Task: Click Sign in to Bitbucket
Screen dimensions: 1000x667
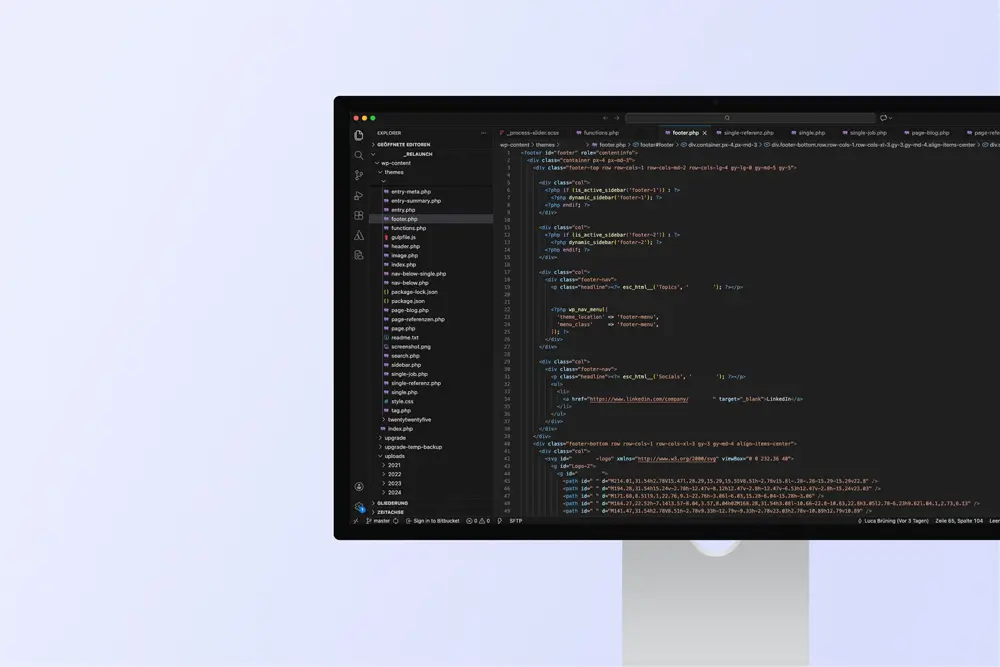Action: (436, 521)
